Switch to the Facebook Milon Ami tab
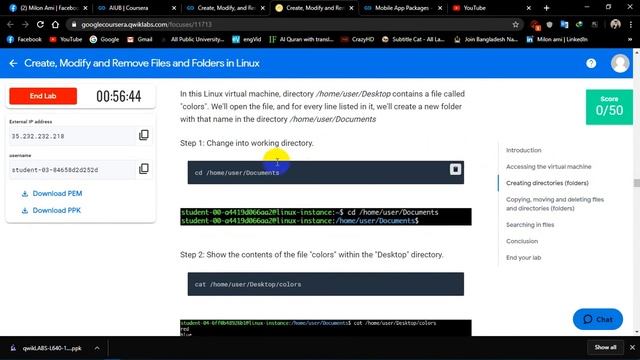The height and width of the screenshot is (360, 640). coord(49,8)
